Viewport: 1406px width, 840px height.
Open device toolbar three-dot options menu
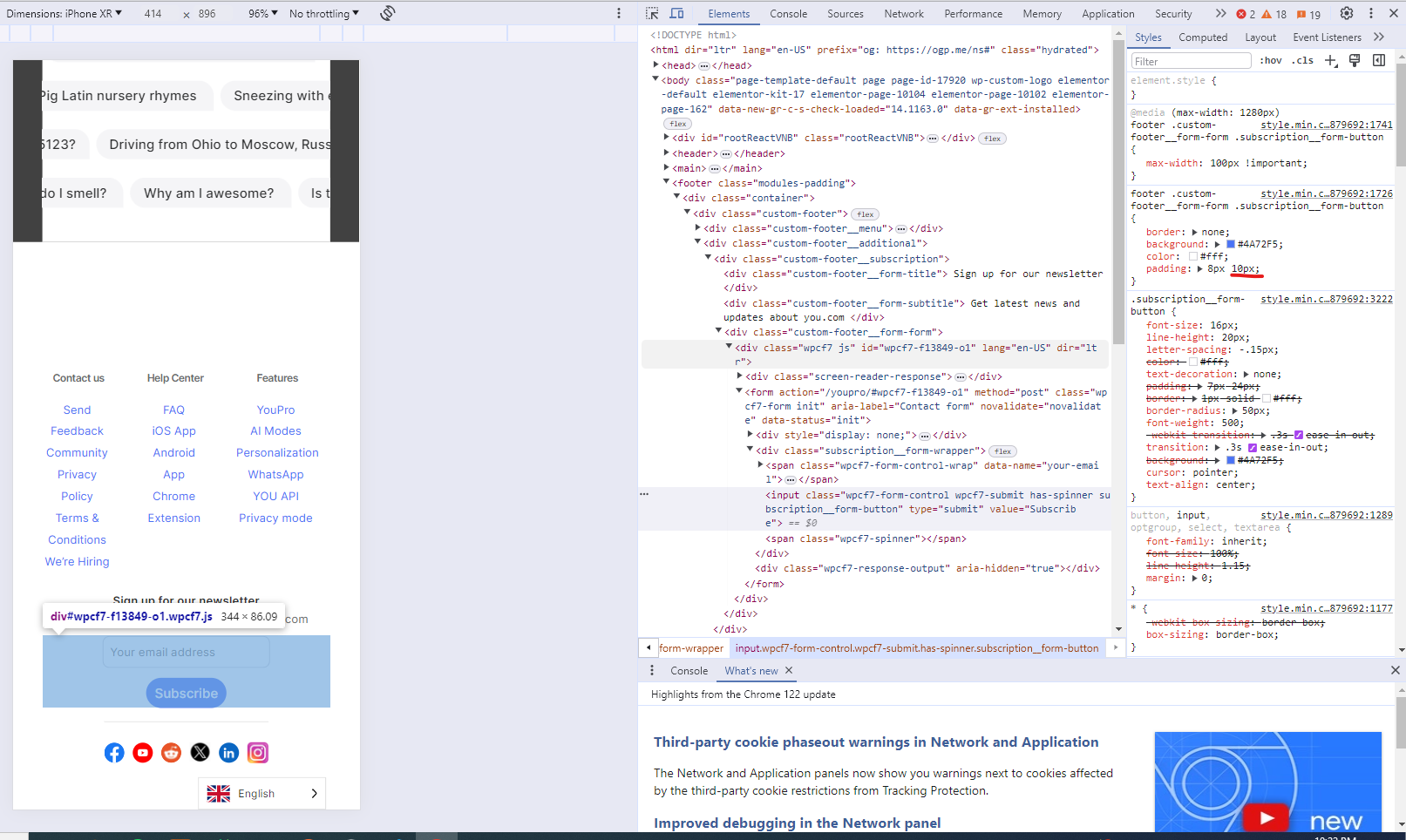click(619, 13)
